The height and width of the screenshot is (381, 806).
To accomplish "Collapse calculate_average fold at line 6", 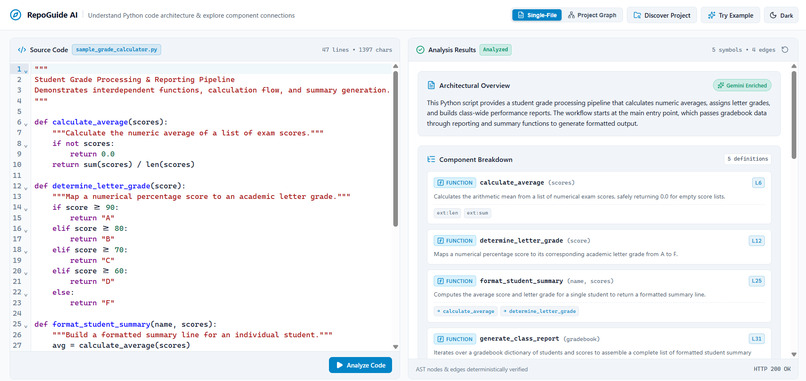I will [26, 123].
